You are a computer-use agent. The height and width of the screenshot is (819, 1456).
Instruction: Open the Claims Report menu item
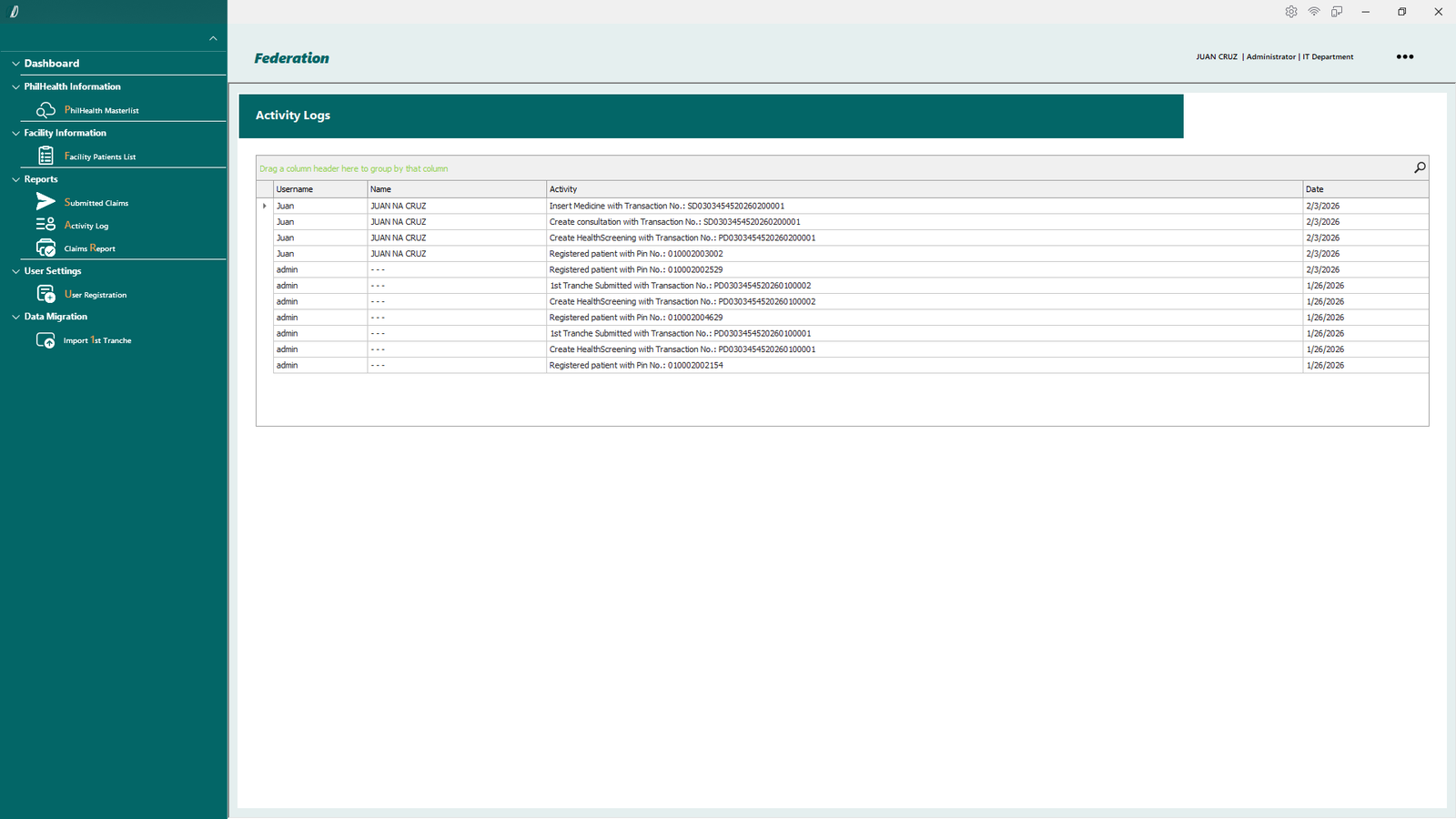tap(89, 248)
